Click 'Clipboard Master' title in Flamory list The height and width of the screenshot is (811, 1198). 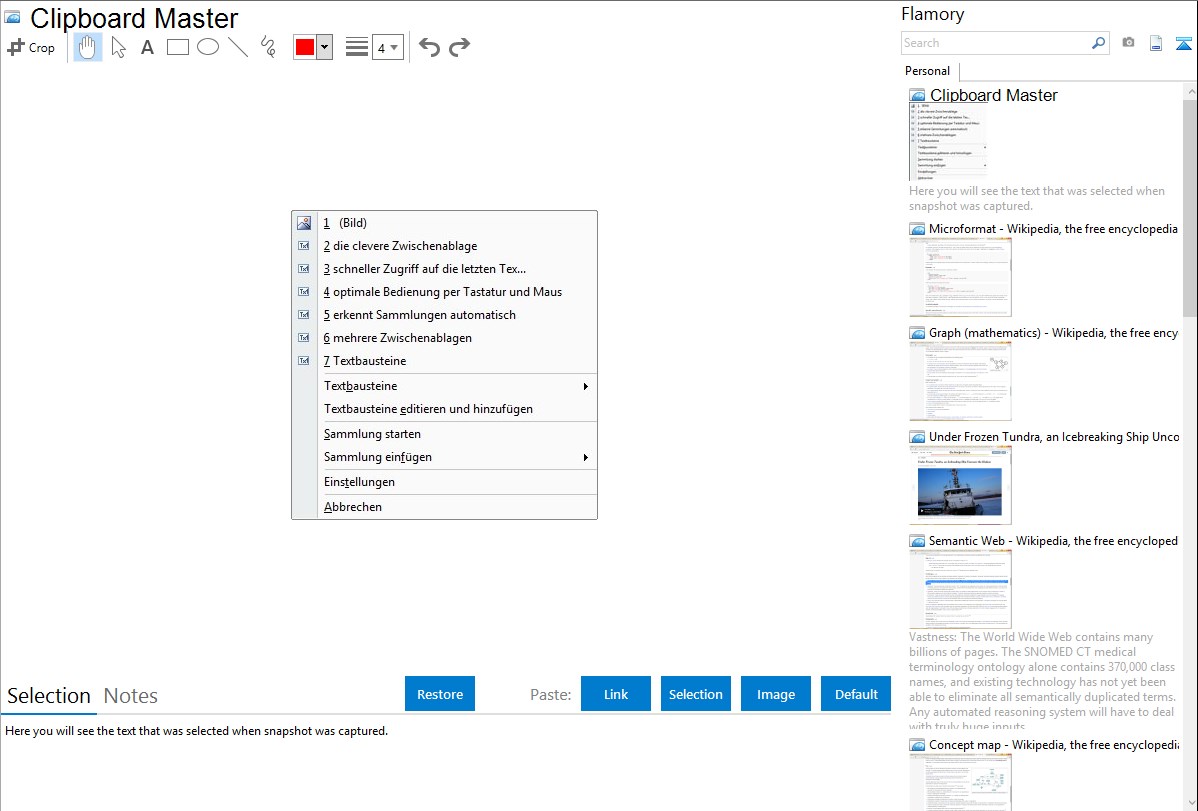click(994, 96)
